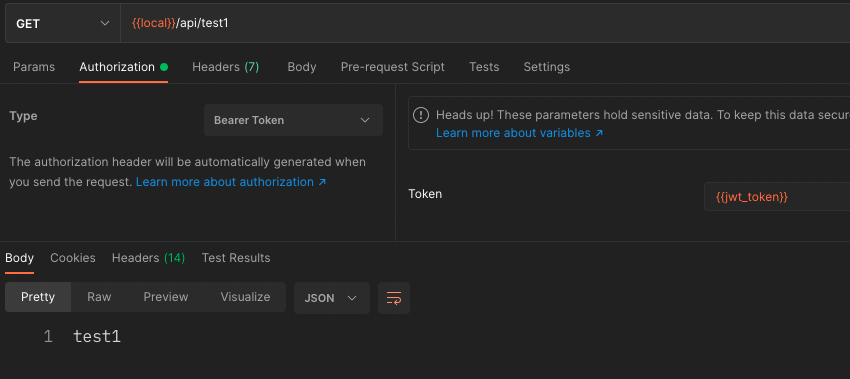Switch to the Params tab

(x=34, y=67)
